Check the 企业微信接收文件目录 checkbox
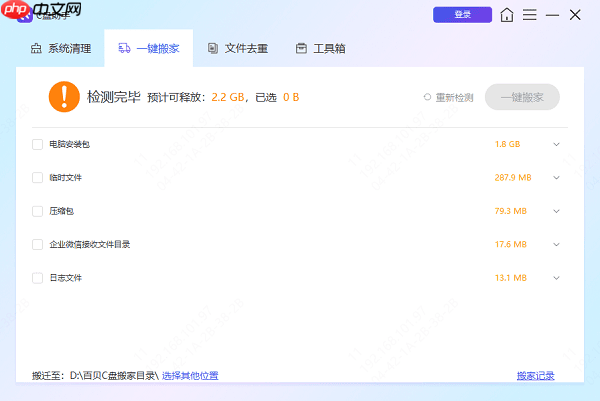The height and width of the screenshot is (401, 600). pos(38,245)
